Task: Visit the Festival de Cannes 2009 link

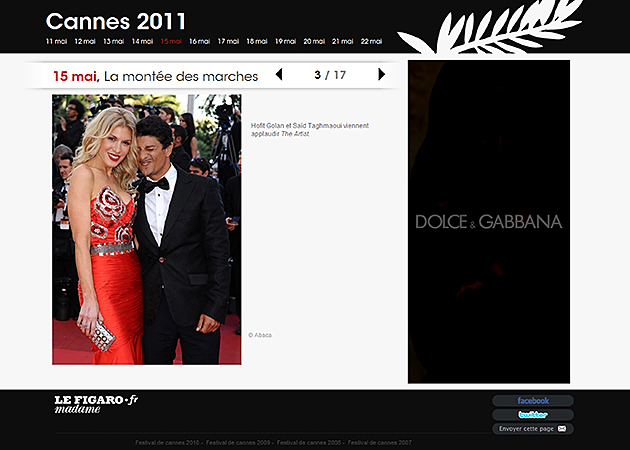Action: [238, 442]
